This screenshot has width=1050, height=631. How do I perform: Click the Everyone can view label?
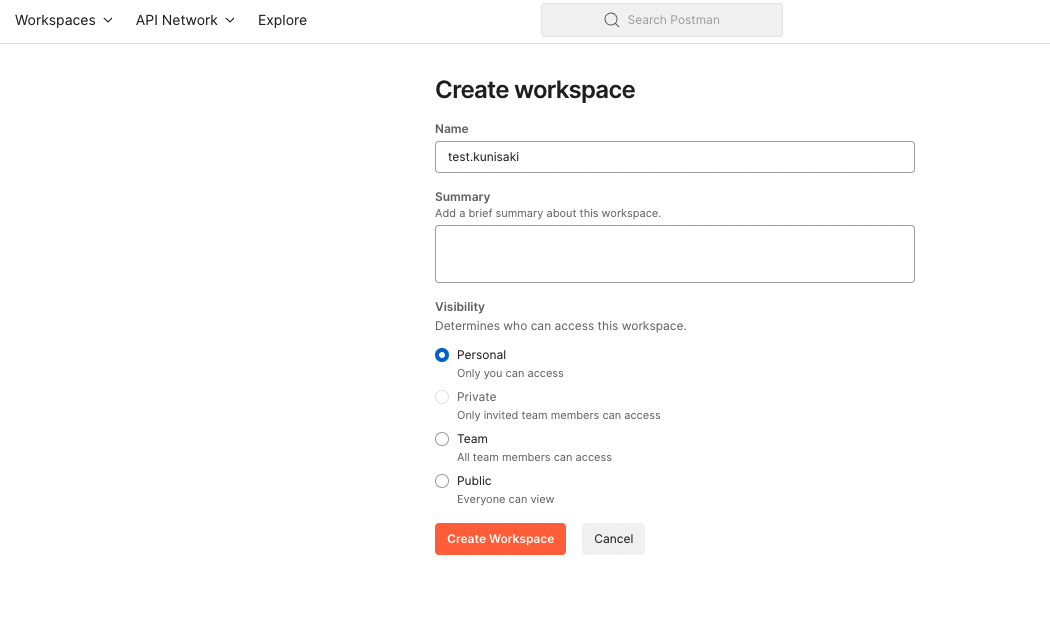point(506,499)
